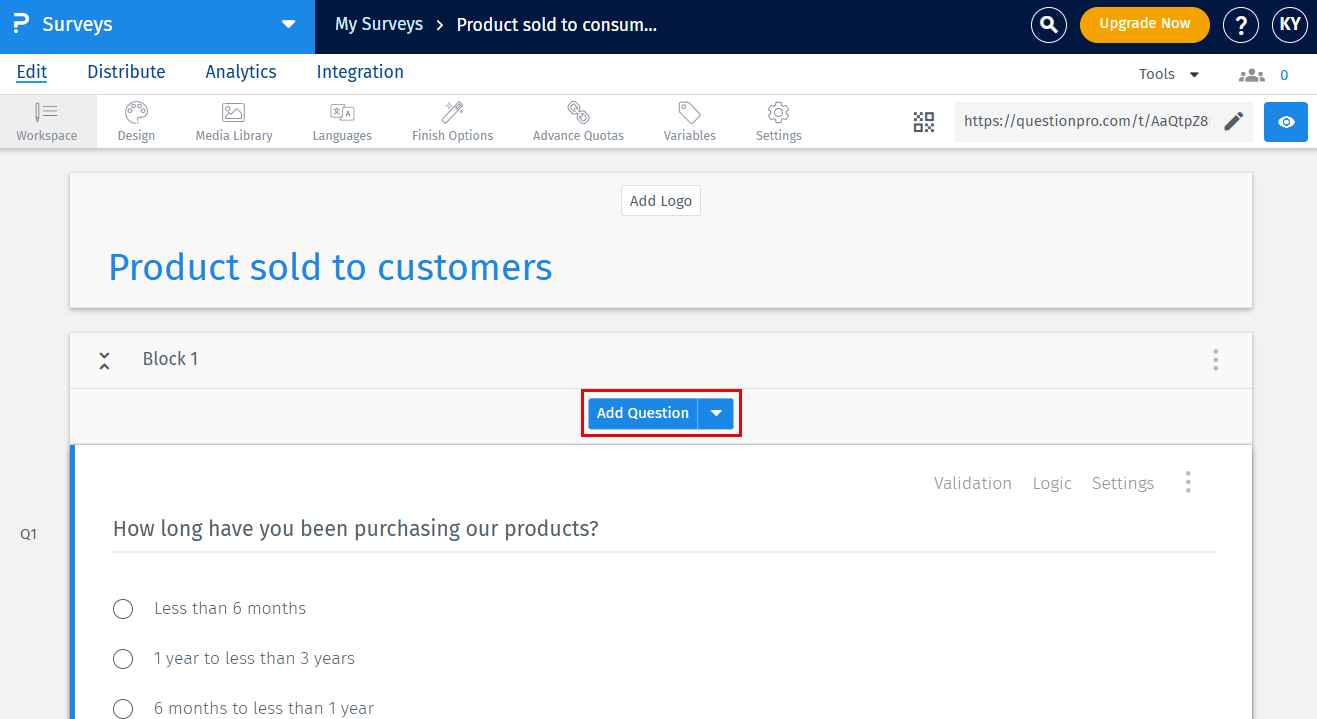Click the pencil icon to edit survey URL
This screenshot has width=1317, height=719.
[1234, 122]
